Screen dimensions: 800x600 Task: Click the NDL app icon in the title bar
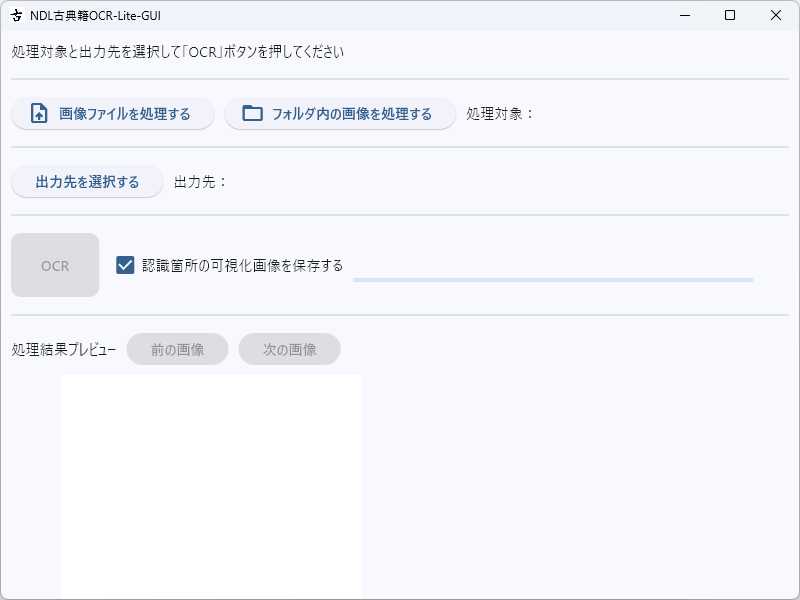pyautogui.click(x=15, y=16)
